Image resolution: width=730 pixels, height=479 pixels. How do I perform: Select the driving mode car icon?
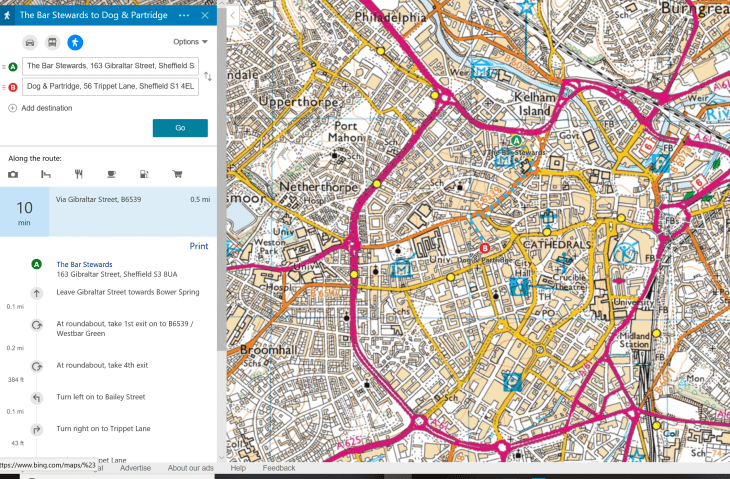[30, 42]
